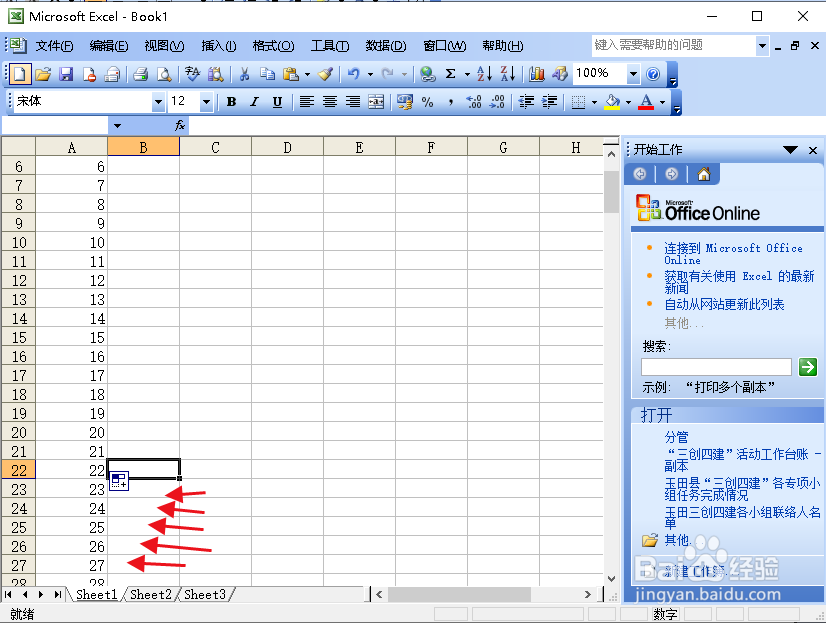The image size is (826, 623).
Task: Increase decimal places
Action: 474,102
